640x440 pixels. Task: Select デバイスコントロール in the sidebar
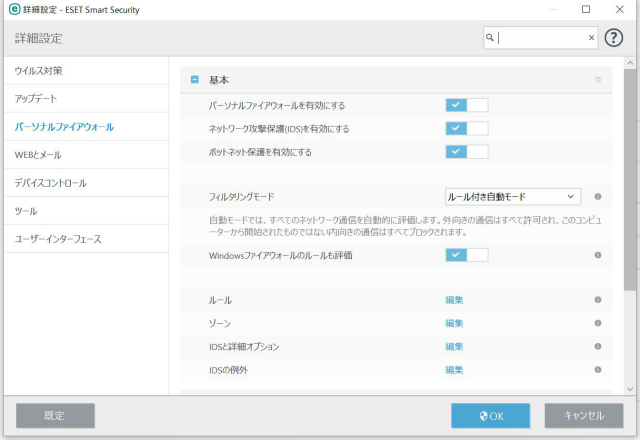click(86, 182)
